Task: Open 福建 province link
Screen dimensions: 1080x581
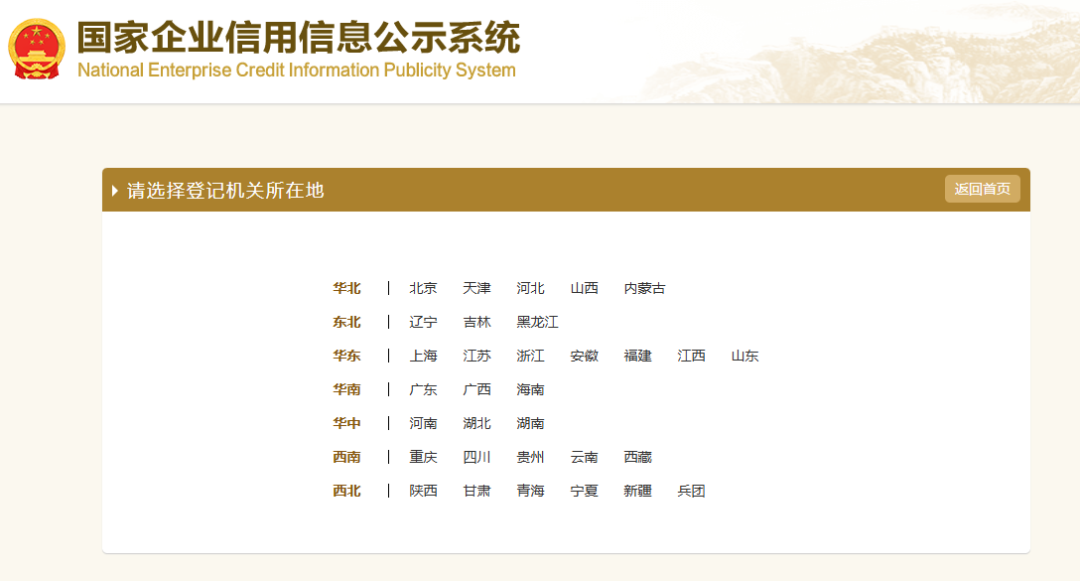Action: pyautogui.click(x=638, y=356)
